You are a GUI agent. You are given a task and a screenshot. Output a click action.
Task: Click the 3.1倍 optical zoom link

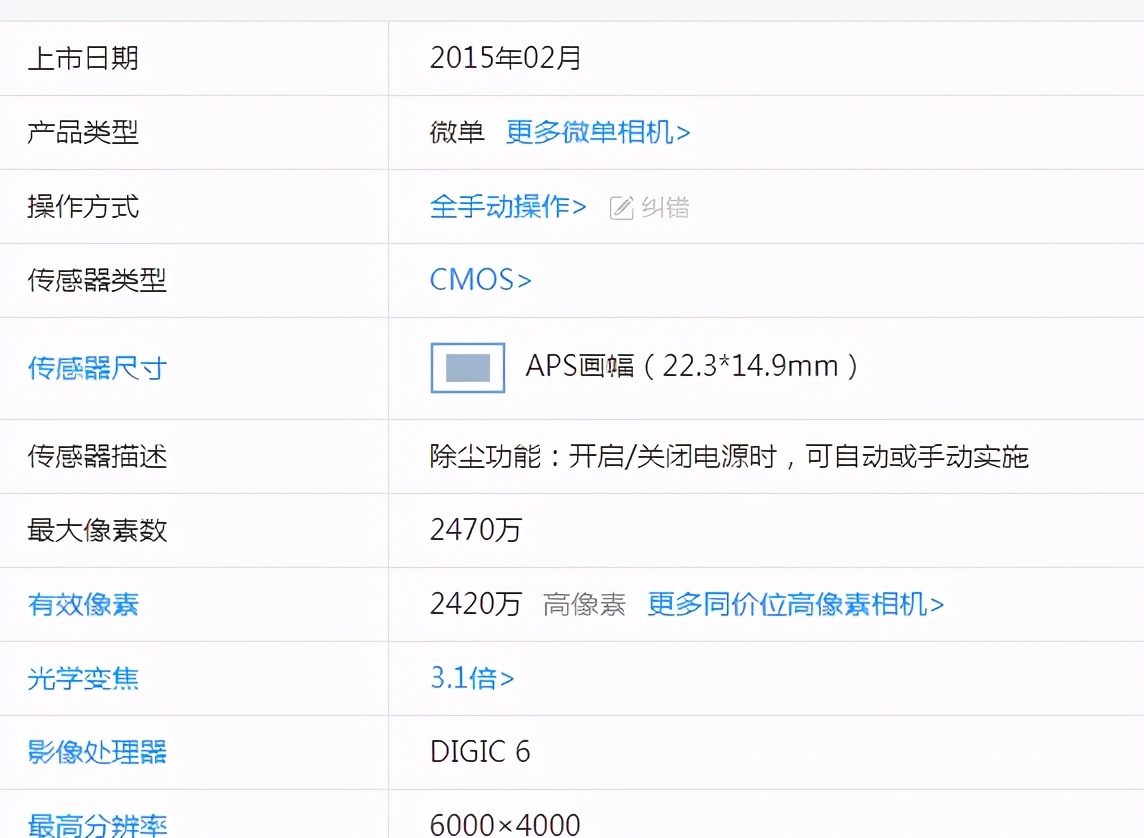pos(465,678)
